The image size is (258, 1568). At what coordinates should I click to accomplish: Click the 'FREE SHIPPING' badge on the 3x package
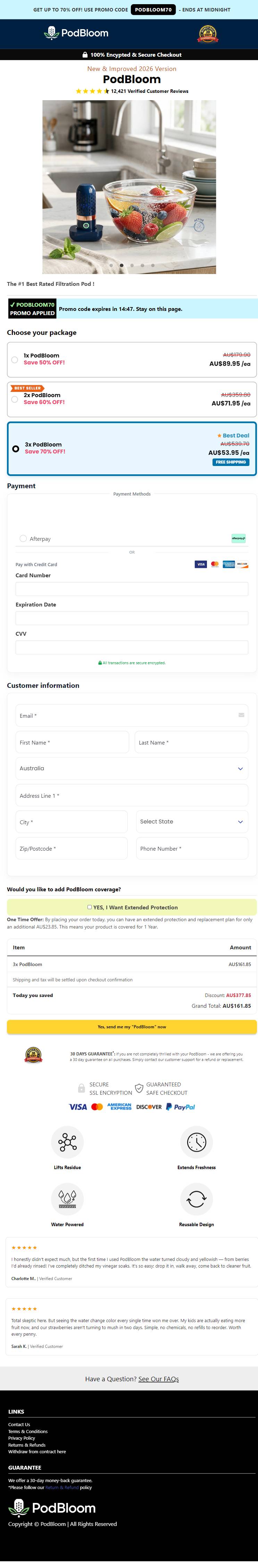pyautogui.click(x=231, y=462)
